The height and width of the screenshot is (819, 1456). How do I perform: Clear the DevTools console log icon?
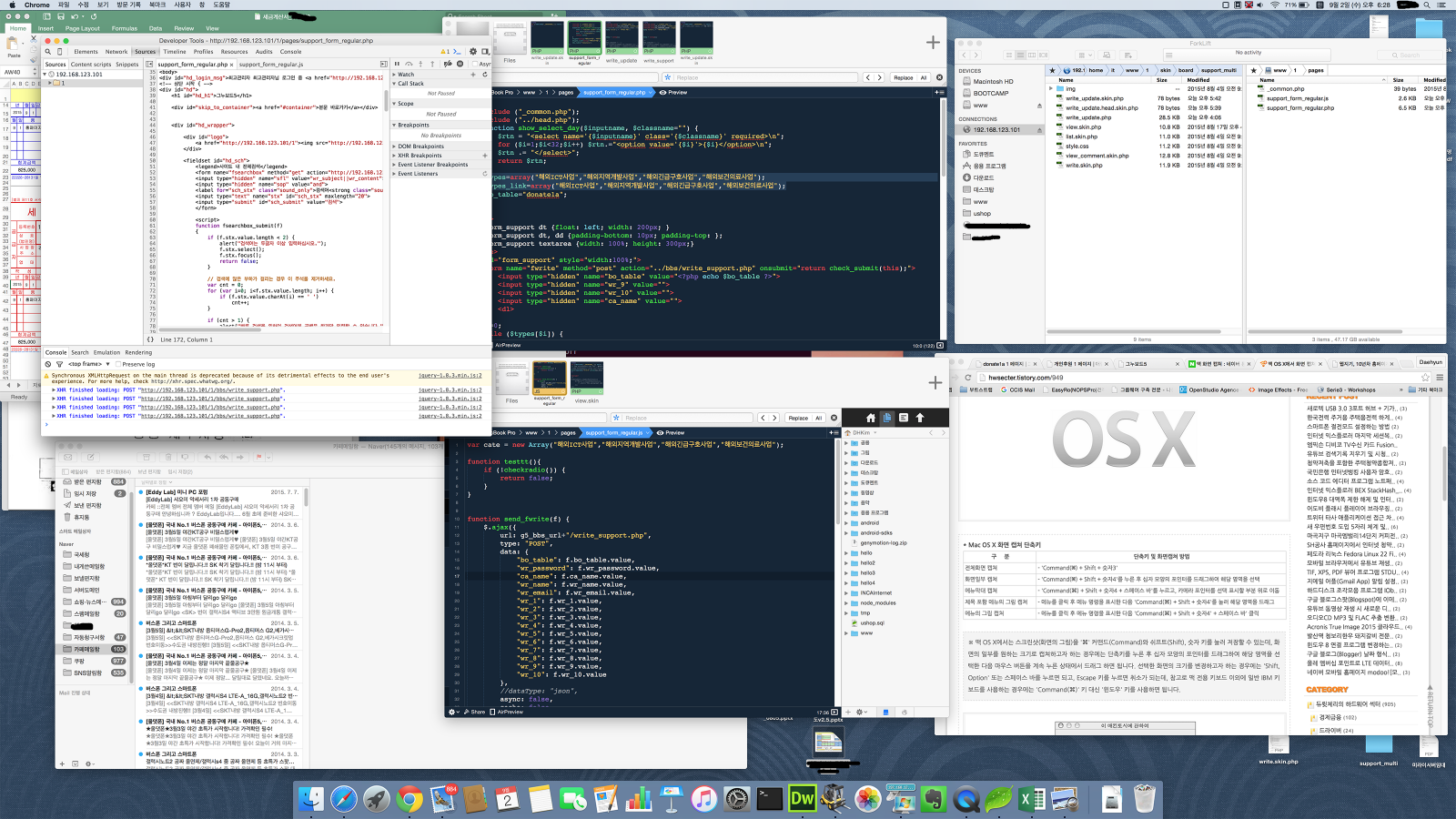point(48,364)
